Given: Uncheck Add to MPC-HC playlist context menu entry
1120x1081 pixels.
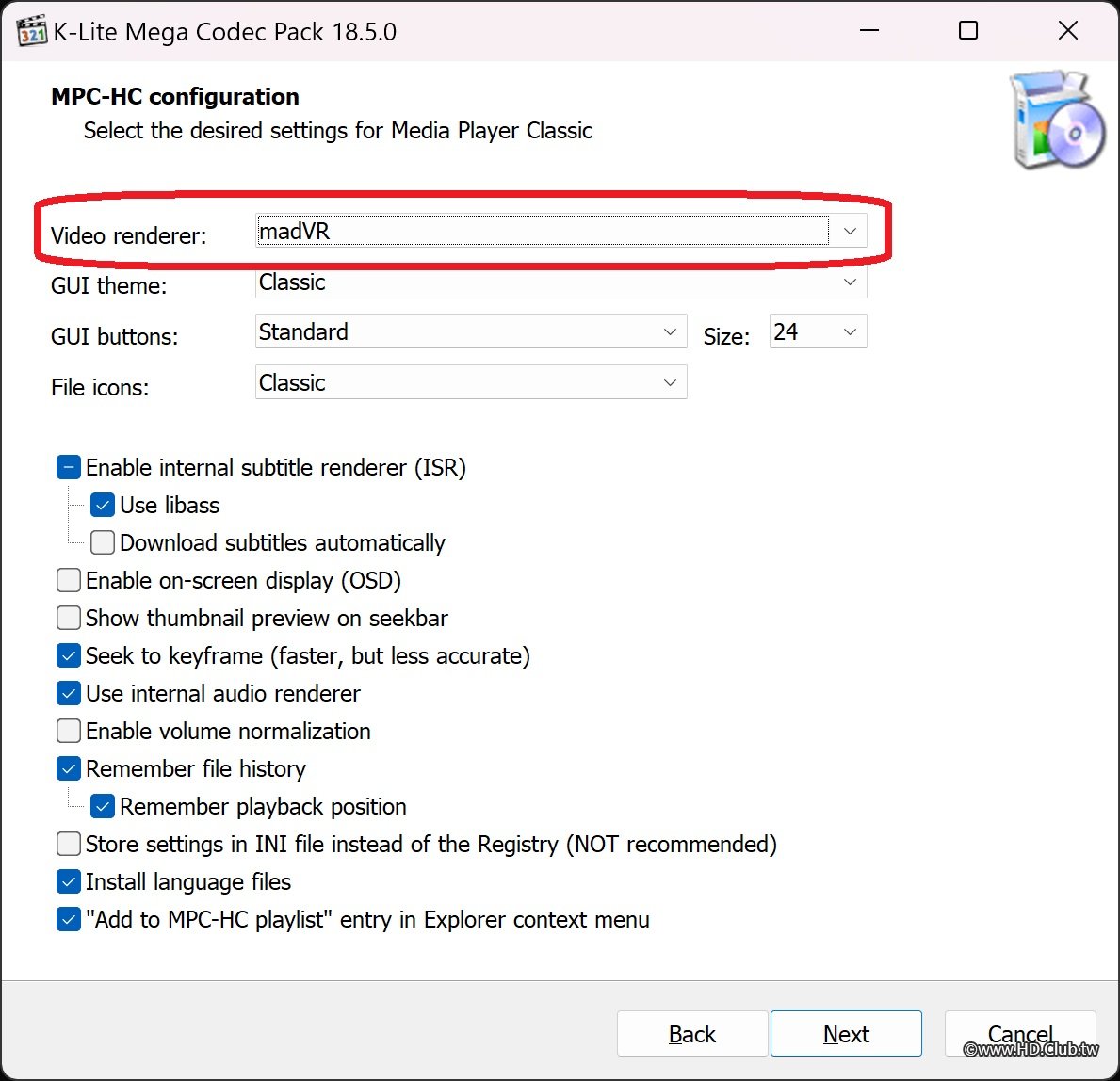Looking at the screenshot, I should (x=69, y=920).
